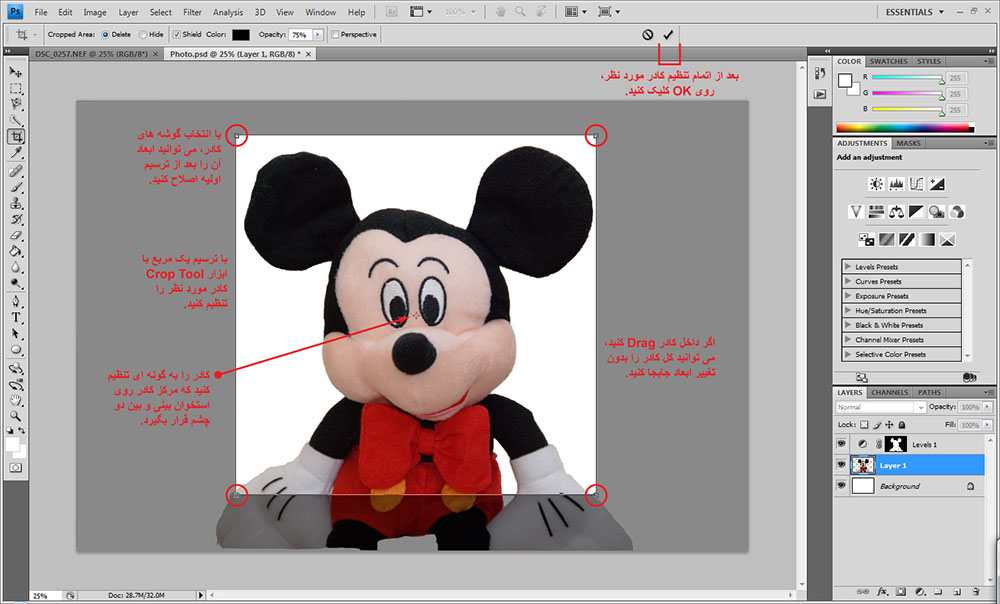Hide the Background layer
This screenshot has height=604, width=1000.
point(841,486)
